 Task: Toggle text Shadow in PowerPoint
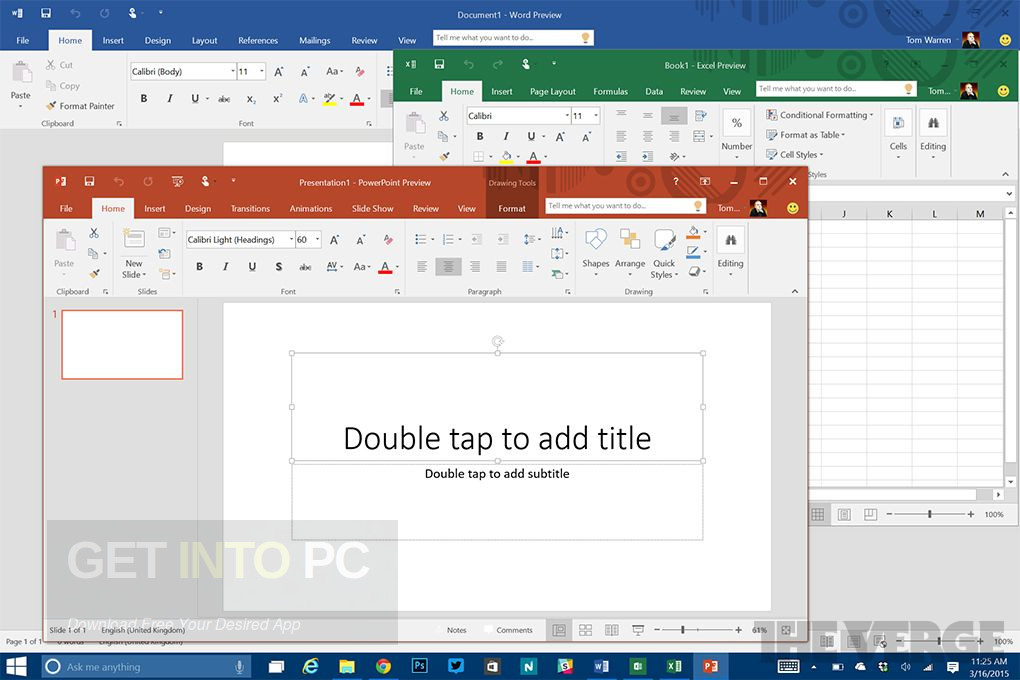click(x=278, y=266)
